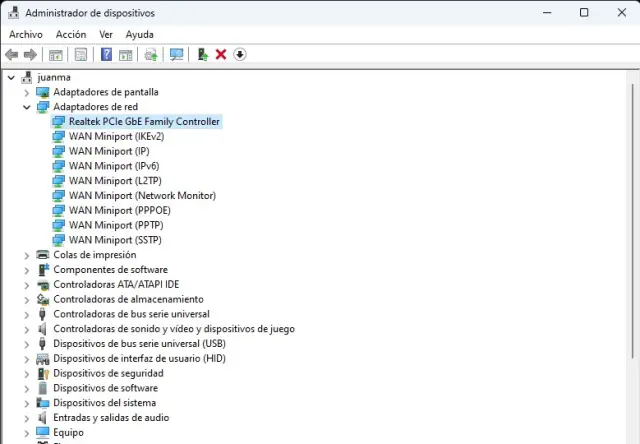Screen dimensions: 640x444
Task: Select Entradas y salidas de audio
Action: (110, 418)
